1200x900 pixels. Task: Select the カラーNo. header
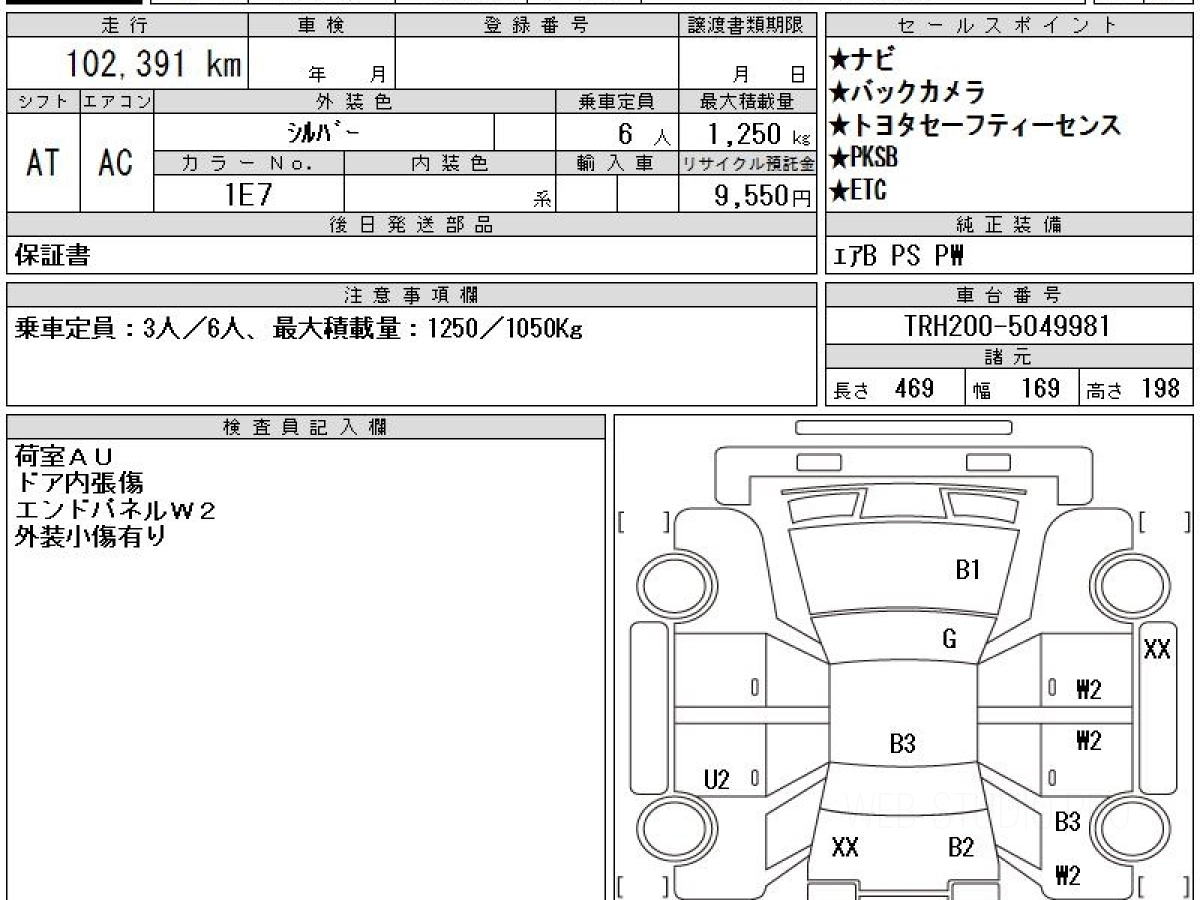point(249,163)
